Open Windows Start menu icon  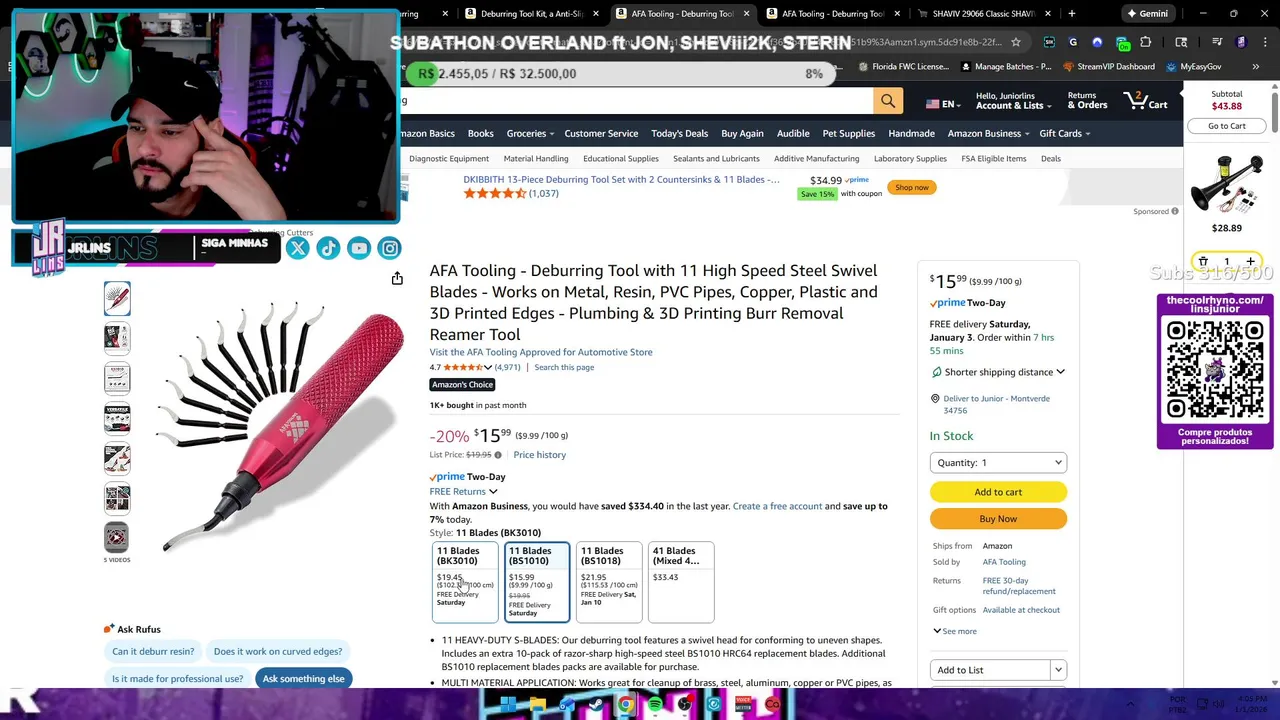[x=507, y=705]
